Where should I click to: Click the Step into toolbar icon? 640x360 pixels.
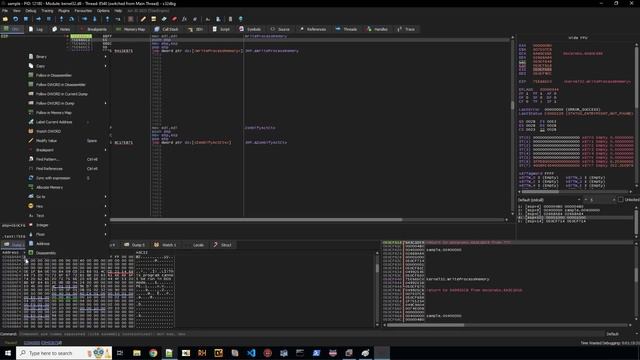click(61, 19)
